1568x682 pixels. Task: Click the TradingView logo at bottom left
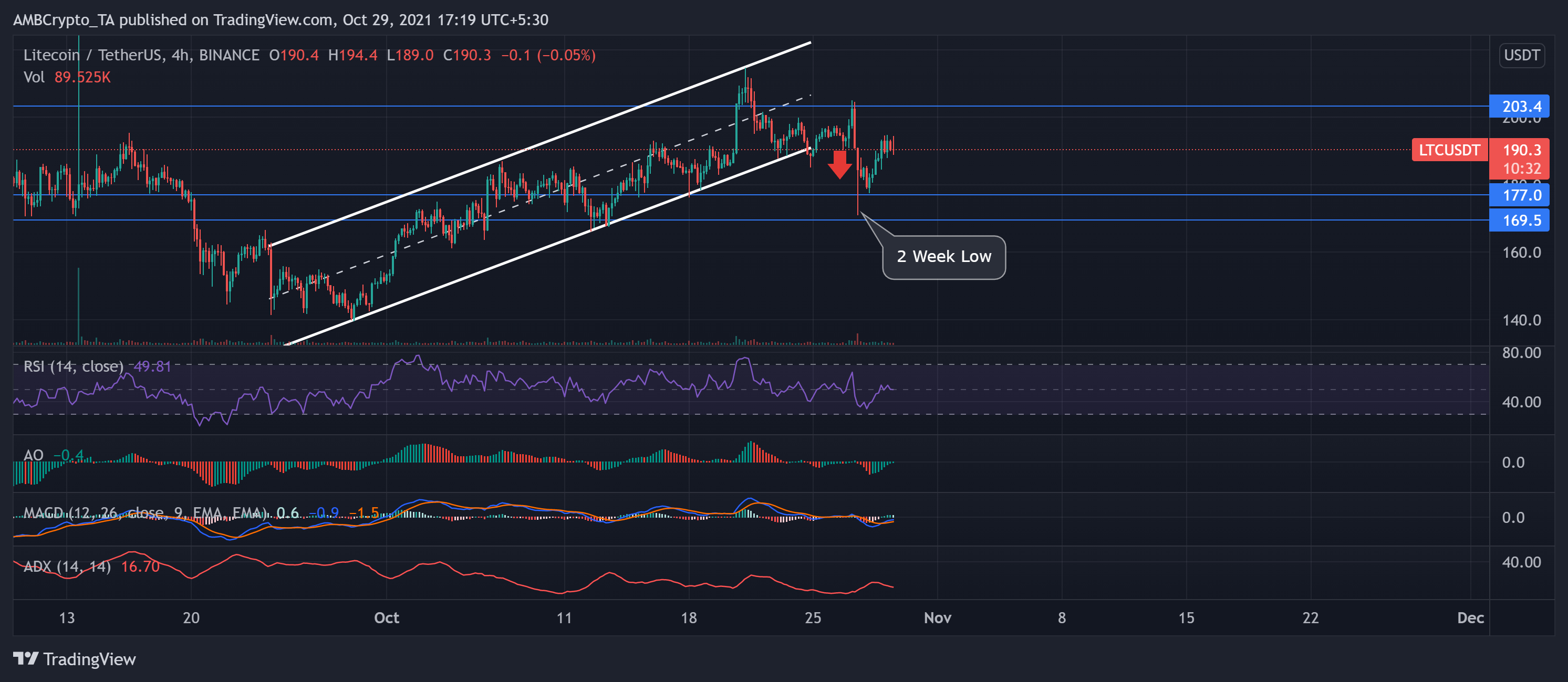pos(73,659)
